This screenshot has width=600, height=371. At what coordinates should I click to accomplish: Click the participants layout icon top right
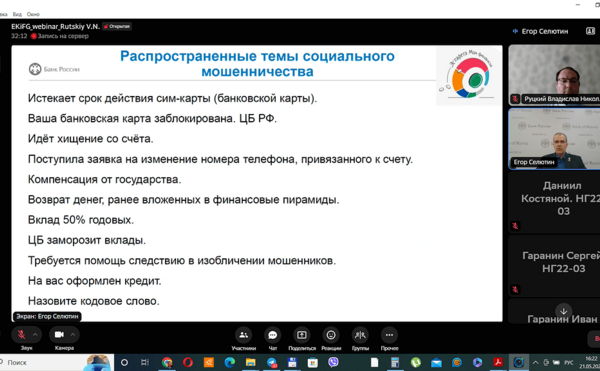click(x=590, y=31)
